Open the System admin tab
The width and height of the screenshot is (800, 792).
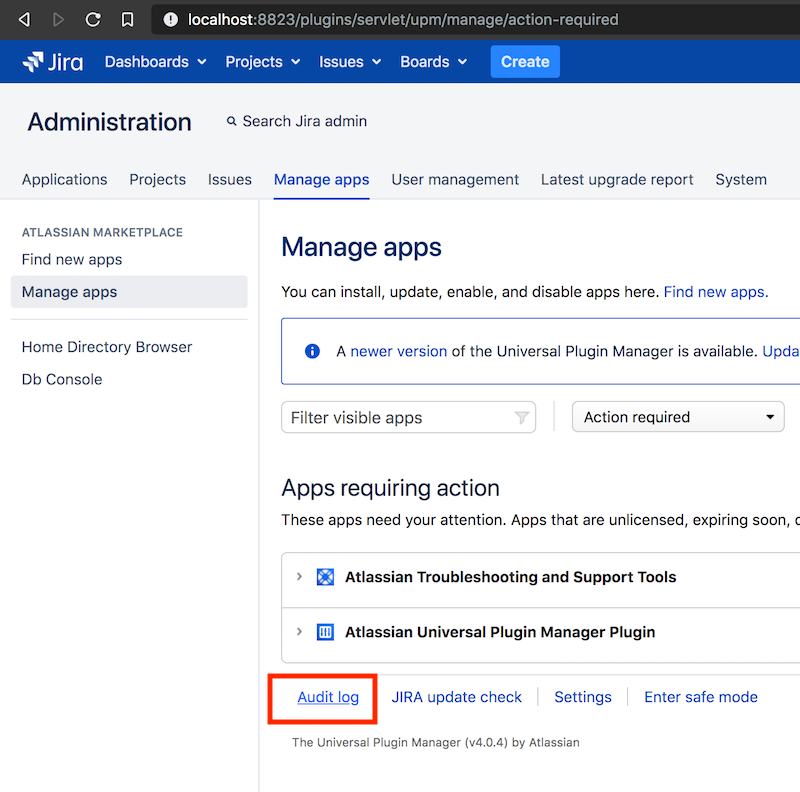[741, 180]
